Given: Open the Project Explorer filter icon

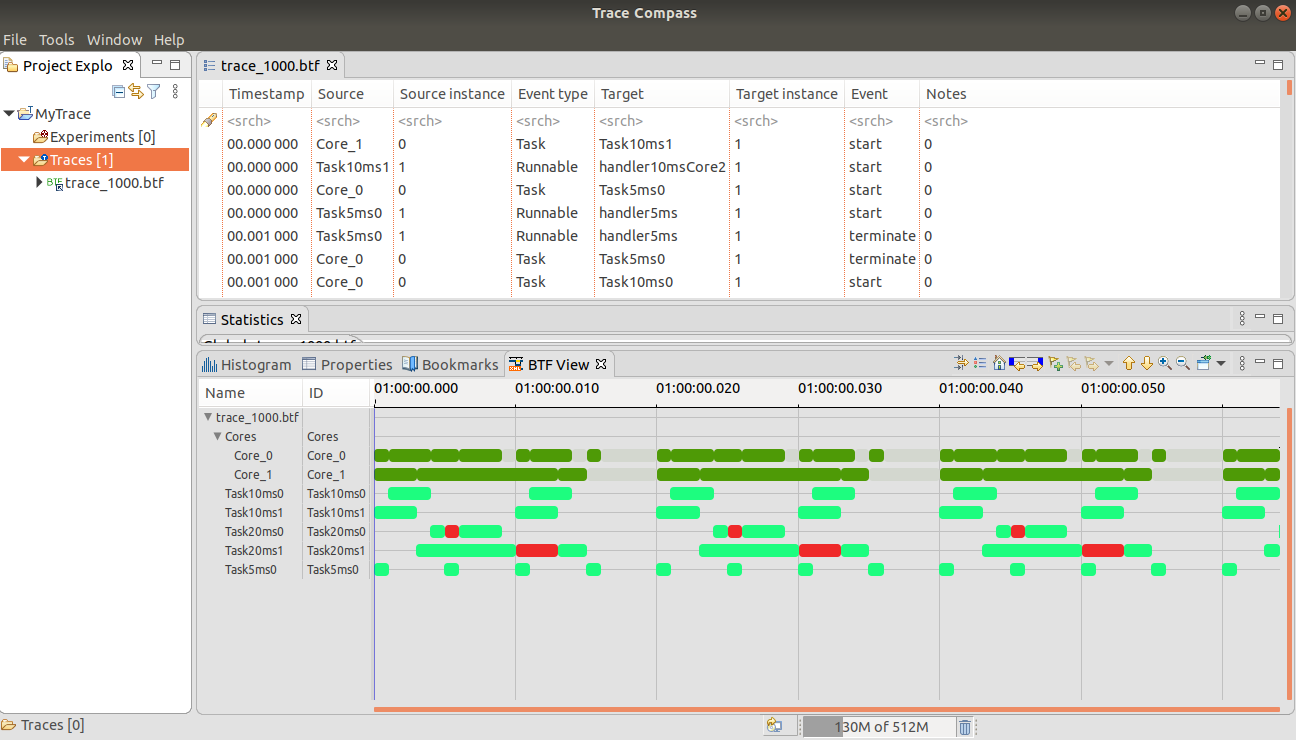Looking at the screenshot, I should pos(154,91).
